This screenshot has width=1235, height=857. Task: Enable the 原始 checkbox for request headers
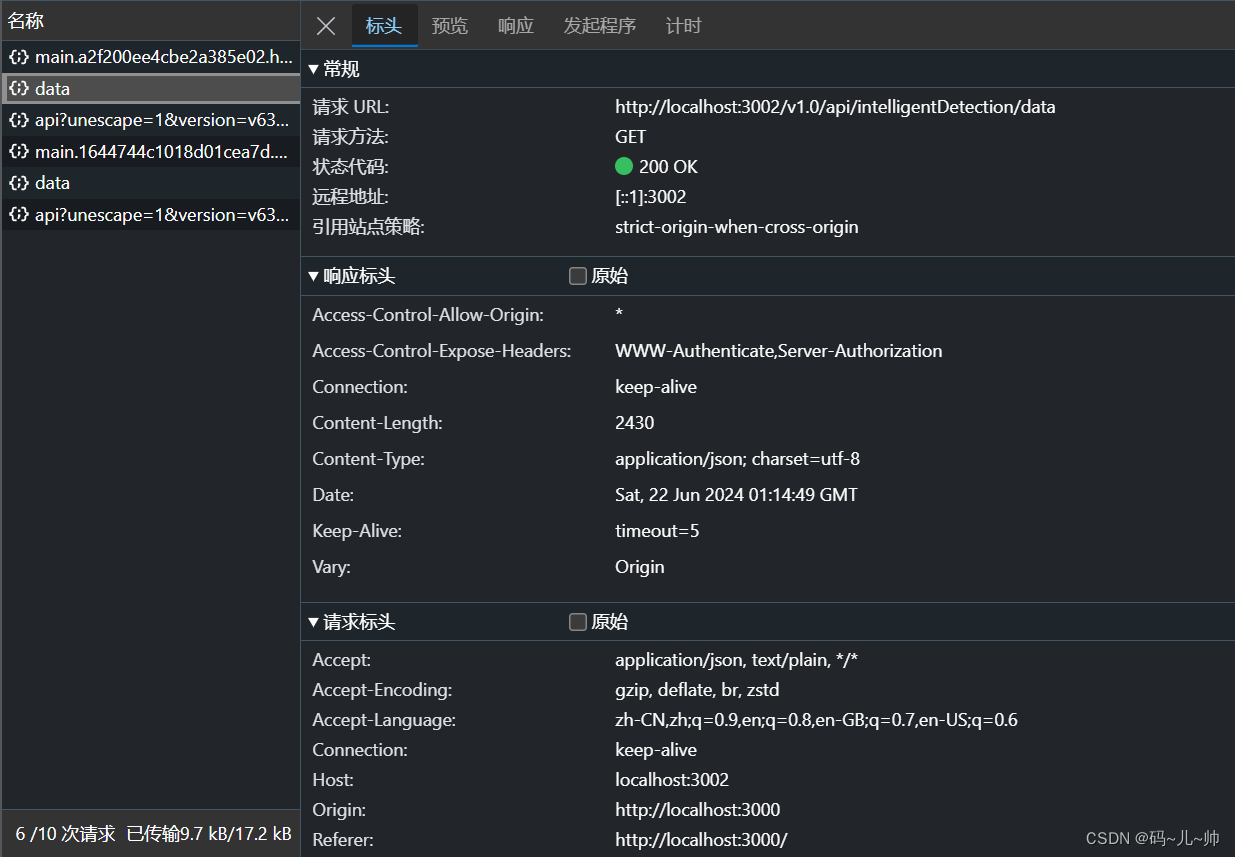tap(577, 621)
